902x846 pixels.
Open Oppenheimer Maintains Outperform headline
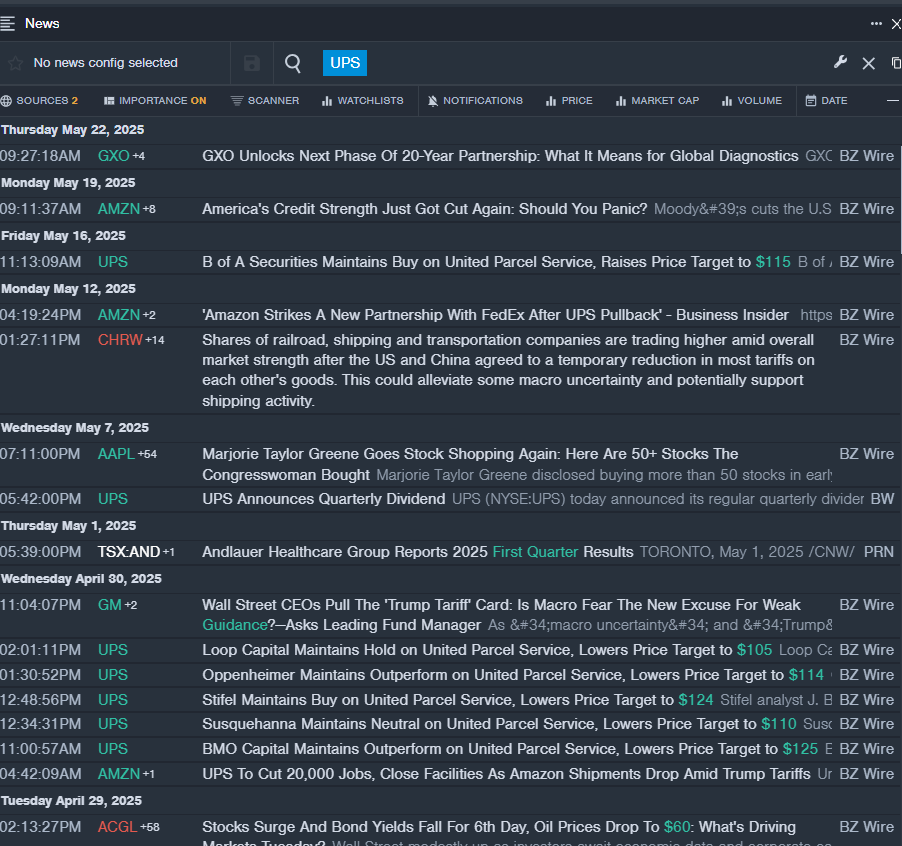[x=513, y=675]
